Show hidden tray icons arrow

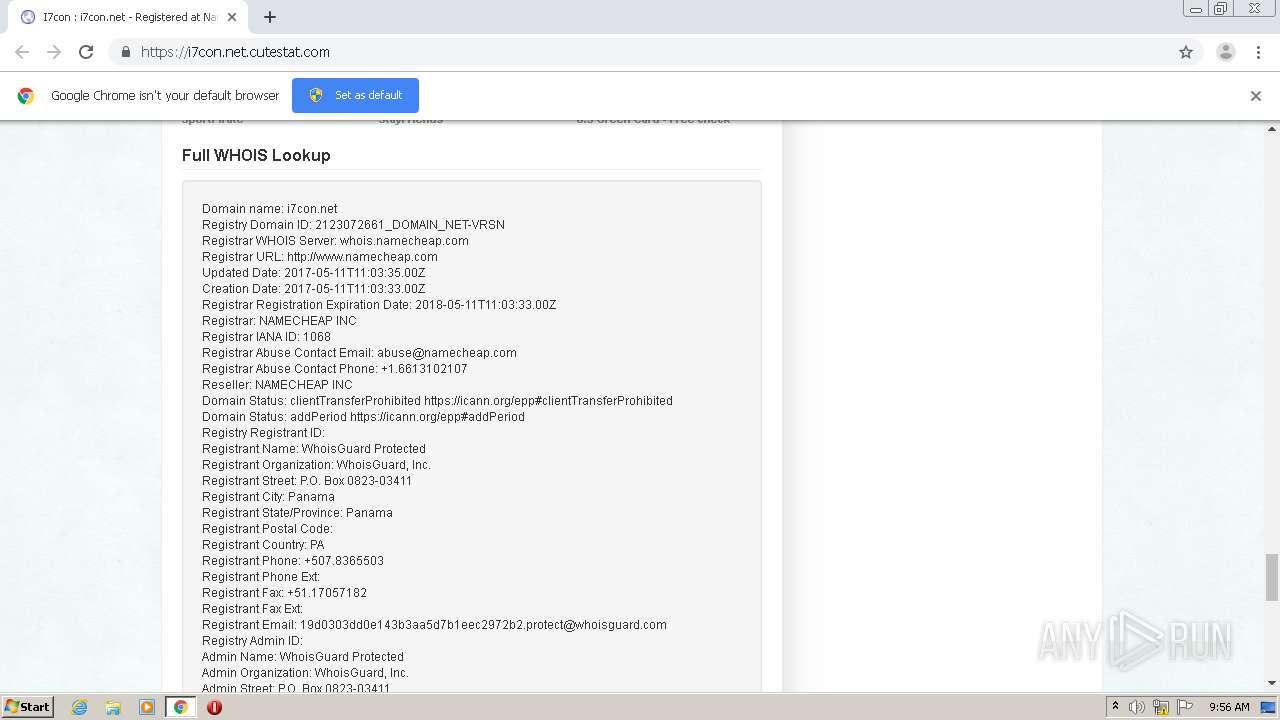[x=1115, y=707]
